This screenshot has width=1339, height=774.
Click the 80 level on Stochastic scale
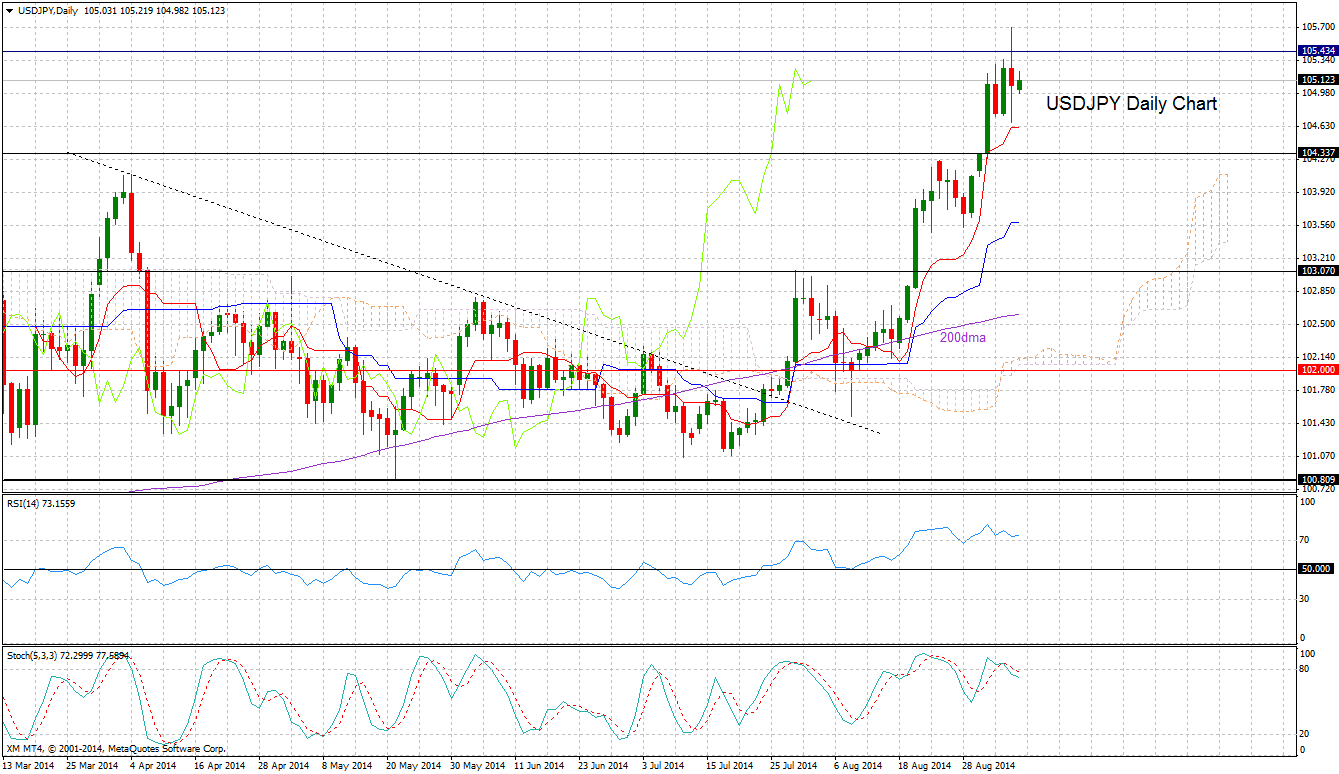tap(1304, 668)
